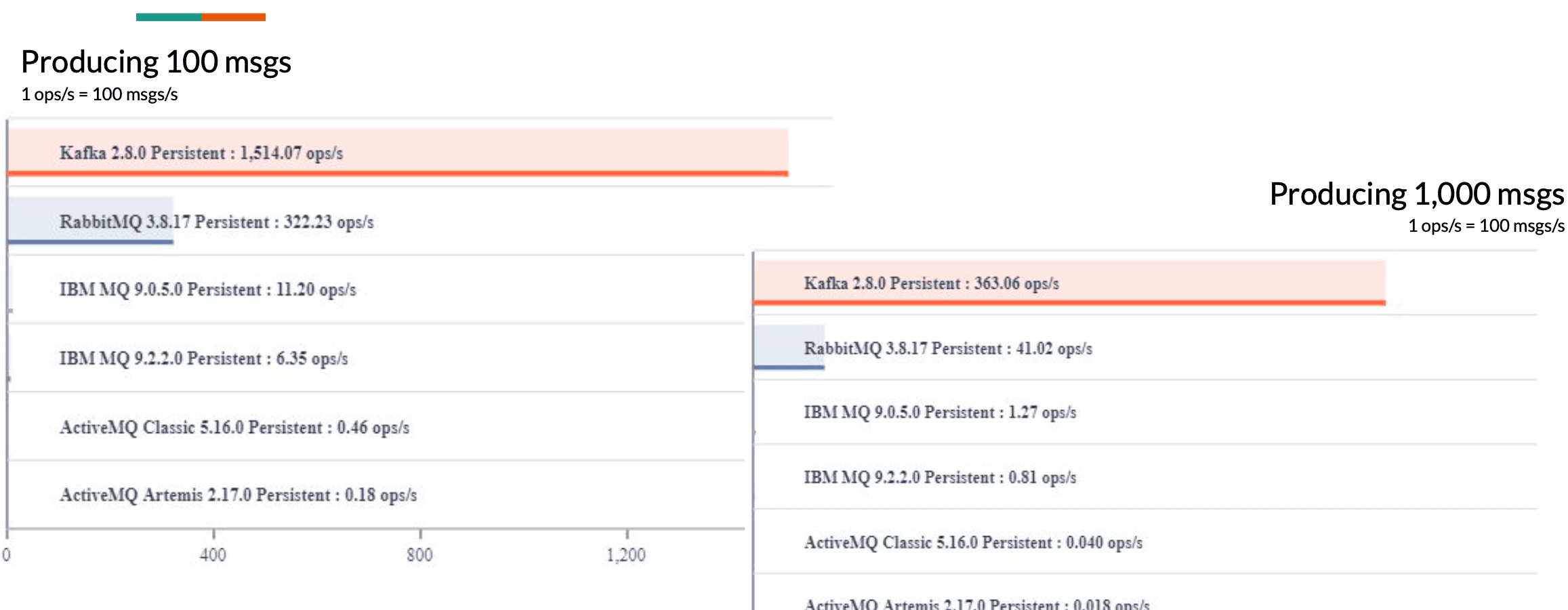Select the IBM MQ 9.0.5.0 1.27 ops/s label
The image size is (1568, 610).
[940, 412]
